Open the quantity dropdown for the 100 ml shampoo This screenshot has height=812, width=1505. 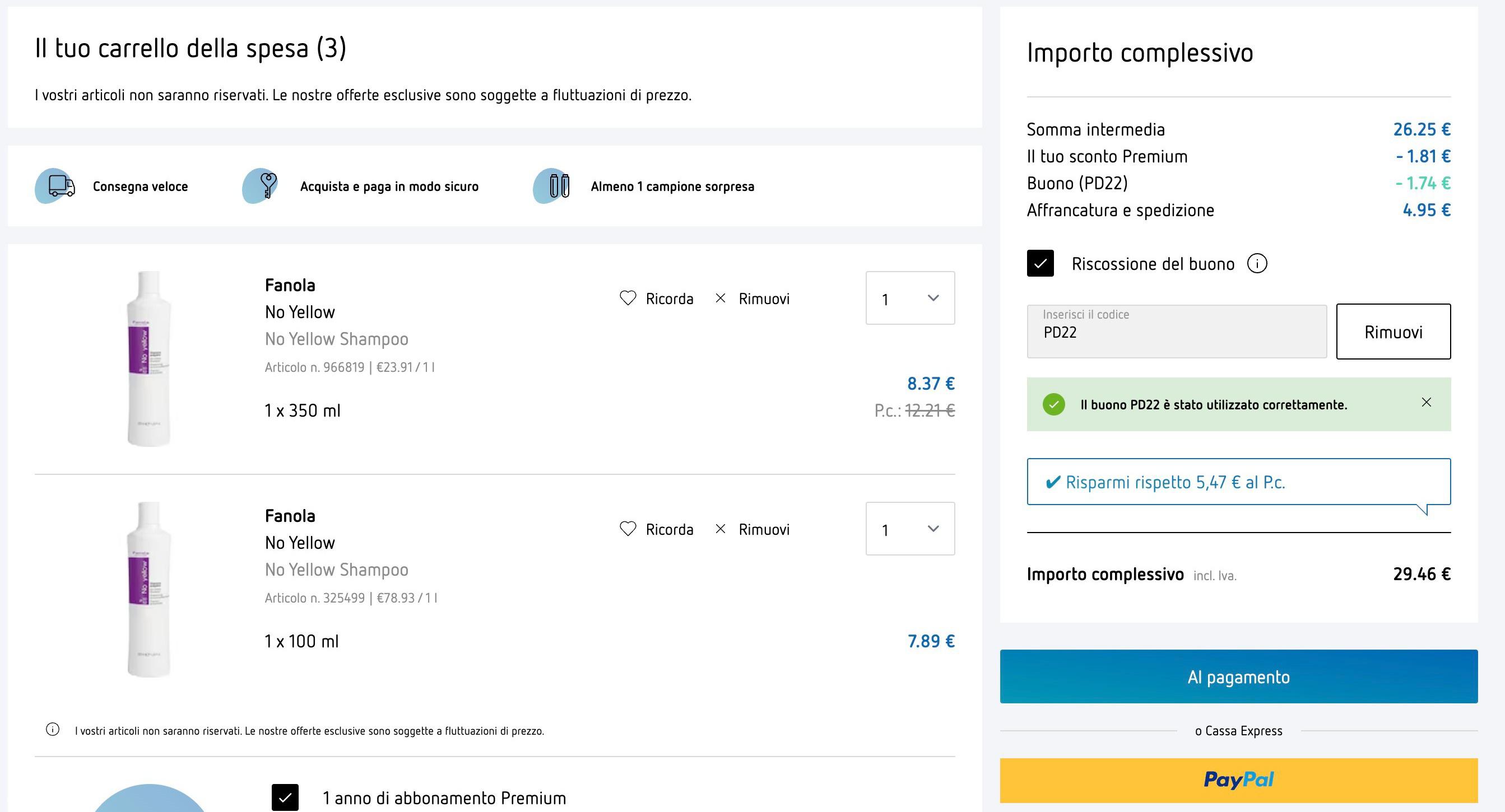[909, 528]
